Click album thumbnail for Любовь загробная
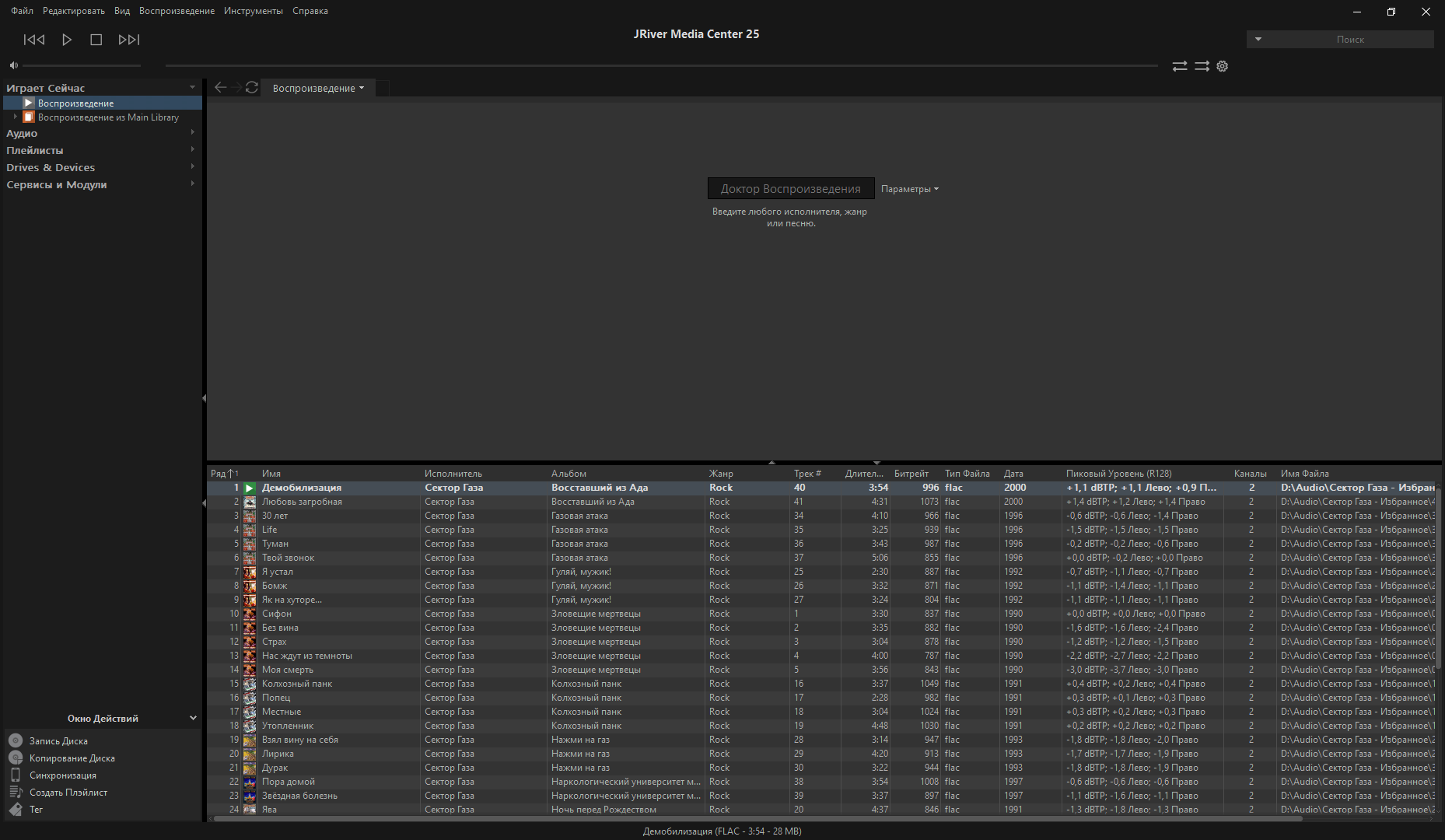This screenshot has width=1445, height=840. click(x=250, y=502)
